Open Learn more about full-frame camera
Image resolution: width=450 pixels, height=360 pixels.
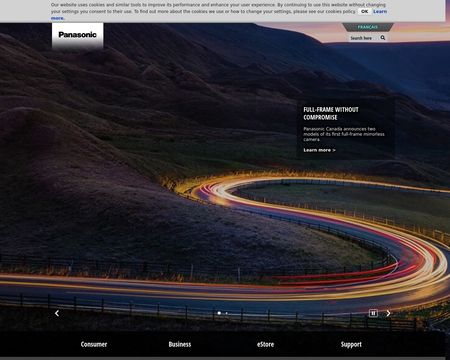[319, 150]
